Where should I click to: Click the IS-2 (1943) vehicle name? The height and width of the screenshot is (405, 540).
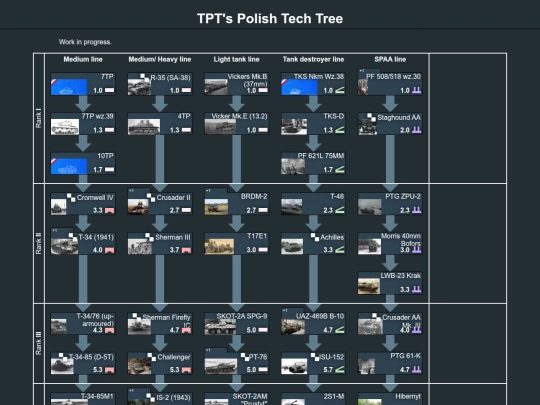point(173,398)
